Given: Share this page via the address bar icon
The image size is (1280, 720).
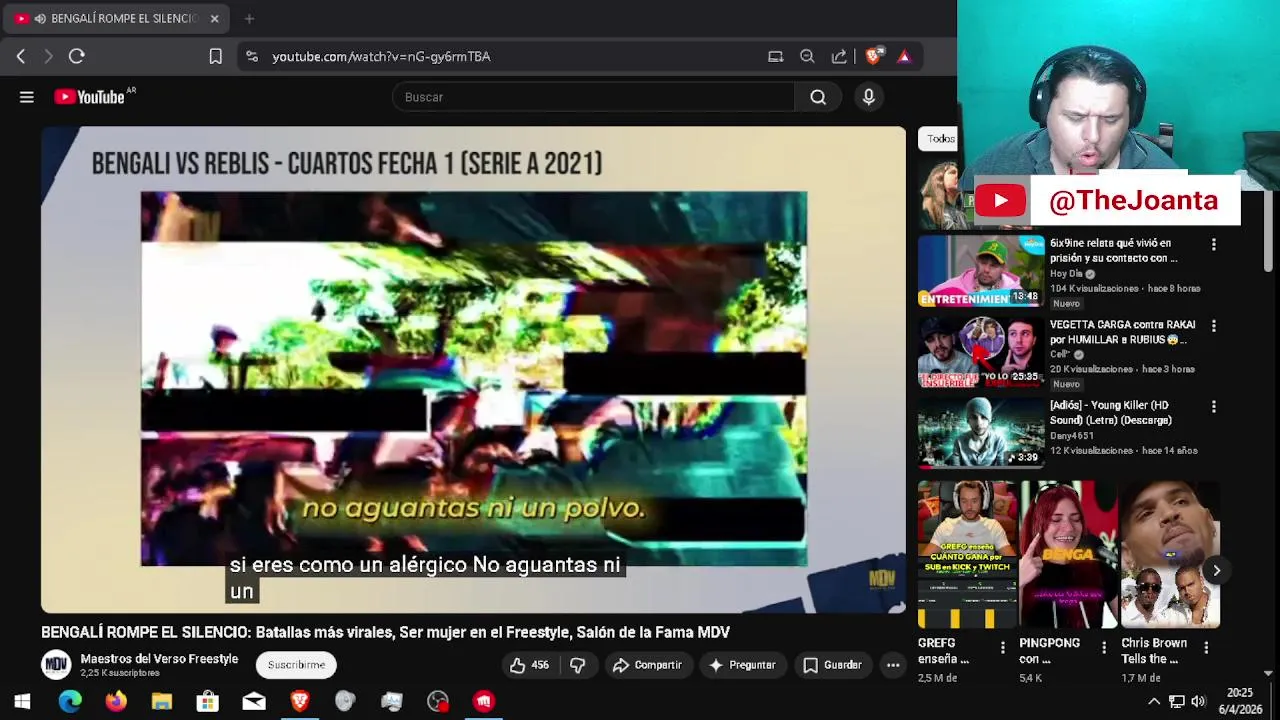Looking at the screenshot, I should pos(839,57).
